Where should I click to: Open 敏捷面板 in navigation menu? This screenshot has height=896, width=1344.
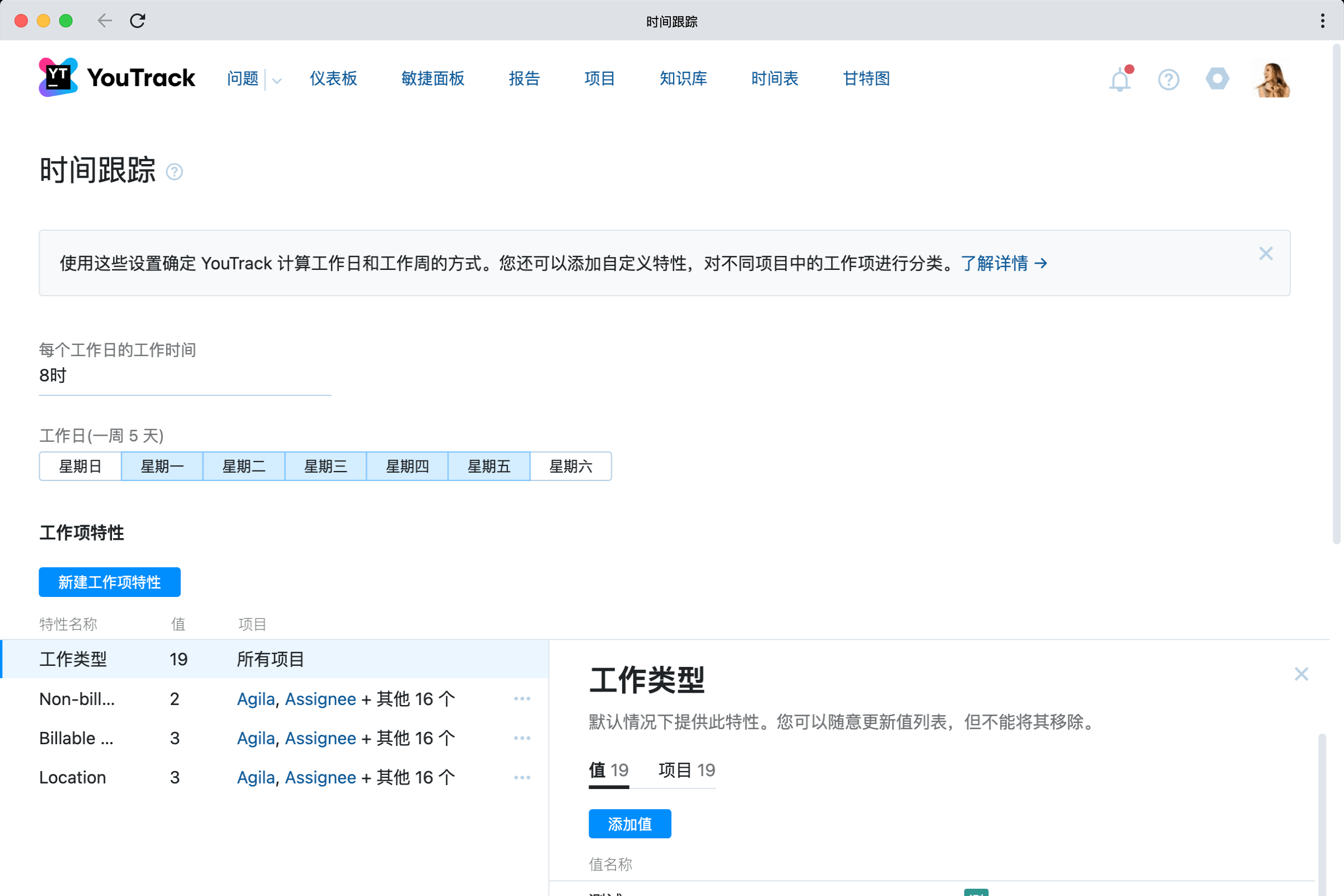[432, 79]
